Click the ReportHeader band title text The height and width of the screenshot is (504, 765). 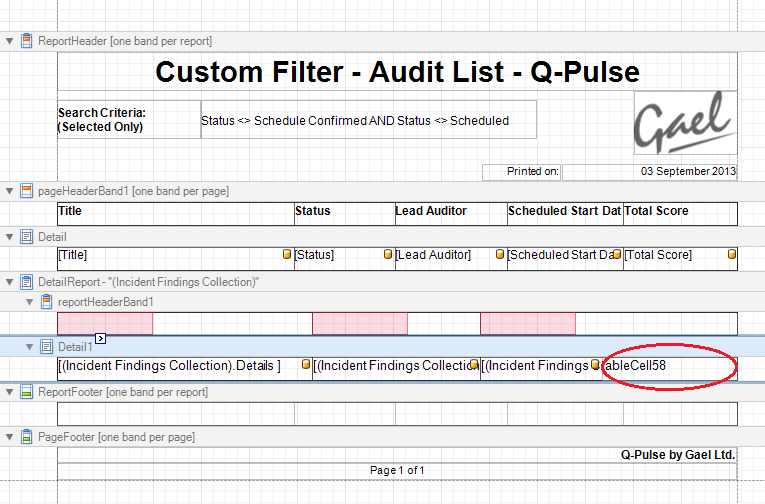(x=125, y=41)
